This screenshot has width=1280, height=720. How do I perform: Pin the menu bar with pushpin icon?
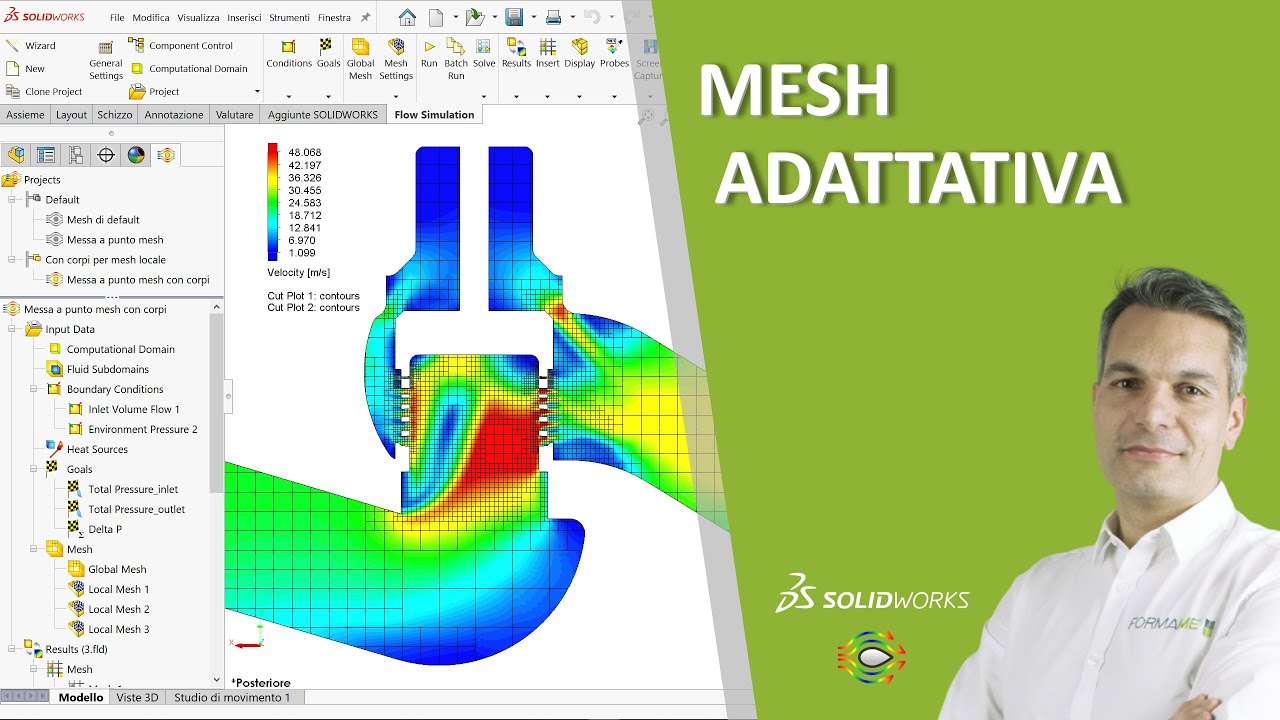[x=365, y=17]
